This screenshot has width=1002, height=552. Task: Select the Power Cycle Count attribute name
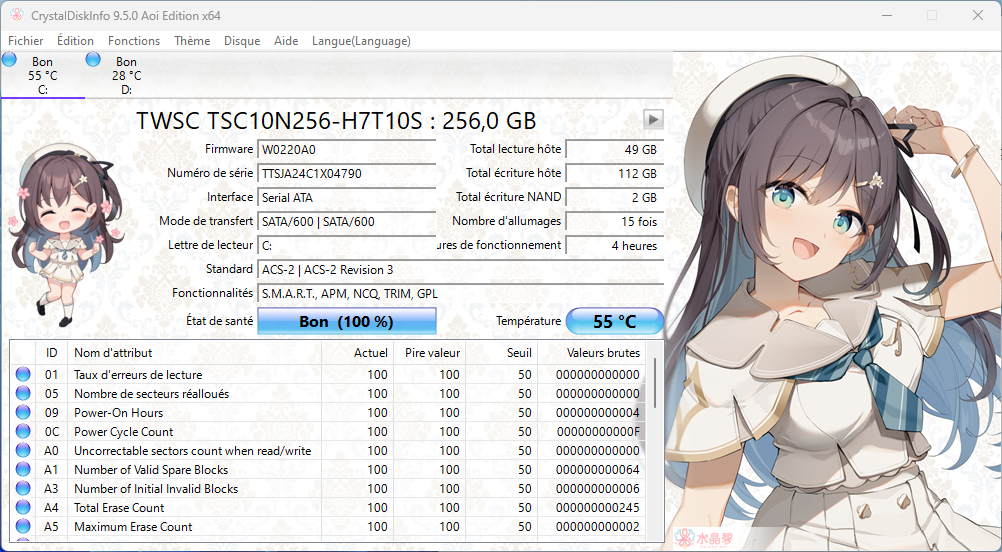pos(124,432)
